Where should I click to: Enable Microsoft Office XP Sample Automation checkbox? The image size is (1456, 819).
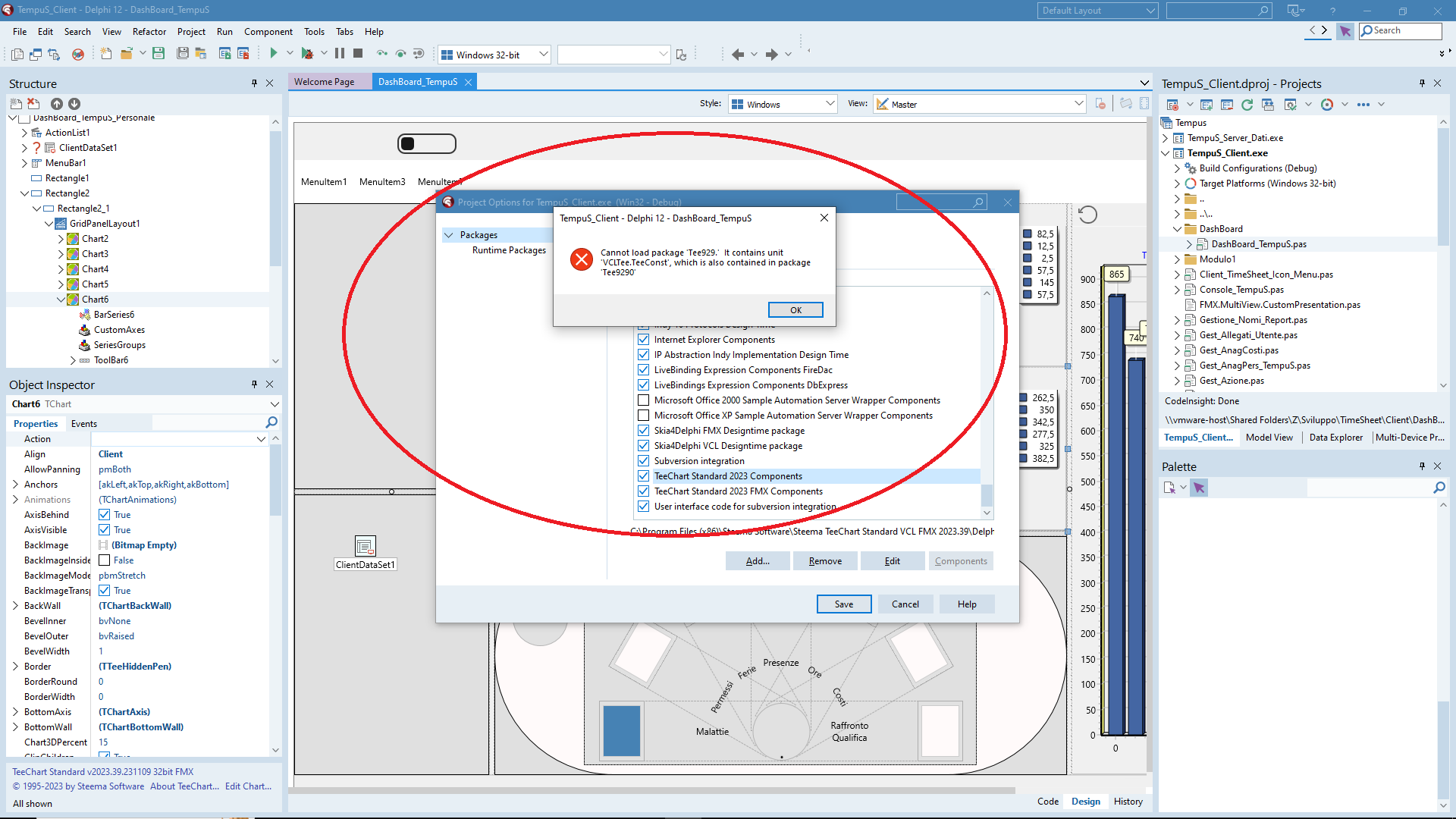click(x=644, y=416)
